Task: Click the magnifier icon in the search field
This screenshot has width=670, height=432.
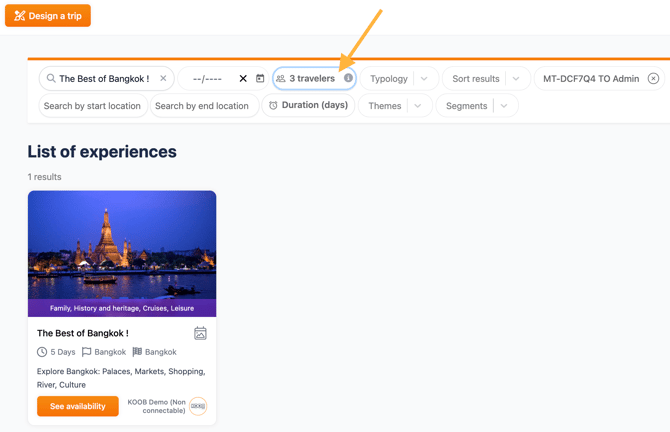Action: coord(51,79)
